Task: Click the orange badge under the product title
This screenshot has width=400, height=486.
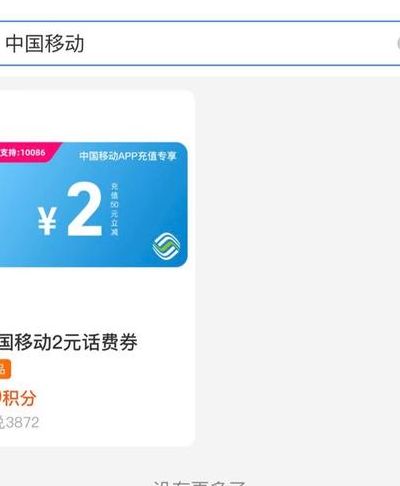Action: pos(5,369)
